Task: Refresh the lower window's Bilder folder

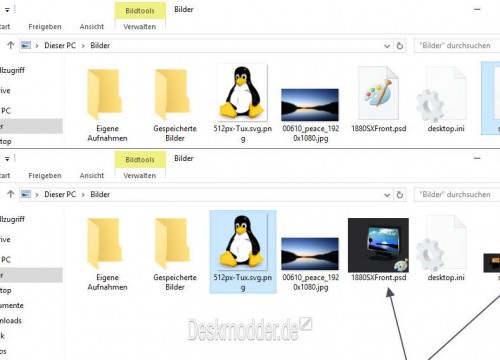Action: [400, 195]
